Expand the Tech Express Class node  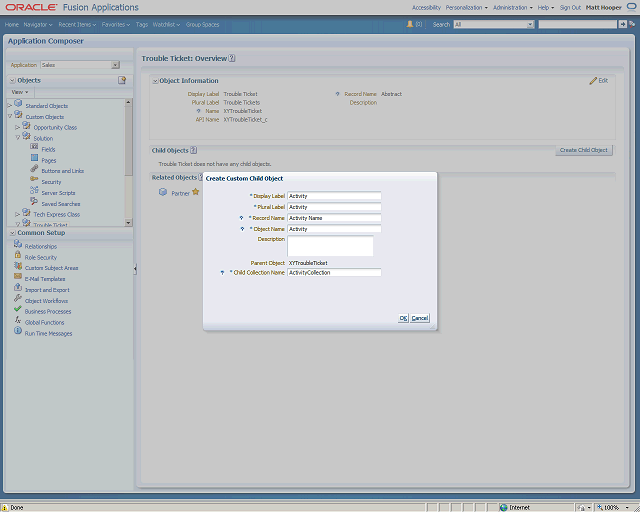click(18, 214)
